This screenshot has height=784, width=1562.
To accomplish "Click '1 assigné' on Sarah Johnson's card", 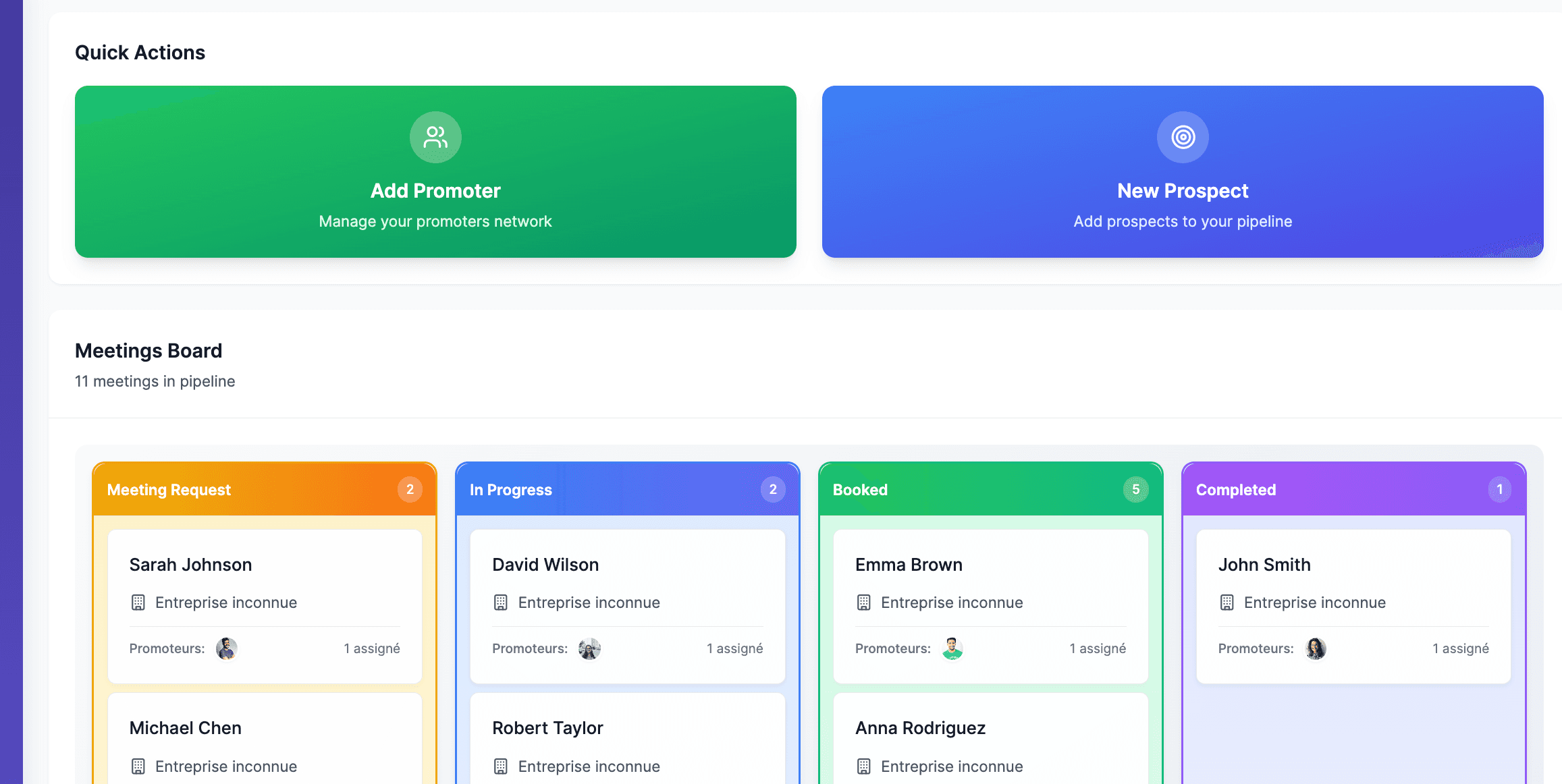I will [x=372, y=648].
